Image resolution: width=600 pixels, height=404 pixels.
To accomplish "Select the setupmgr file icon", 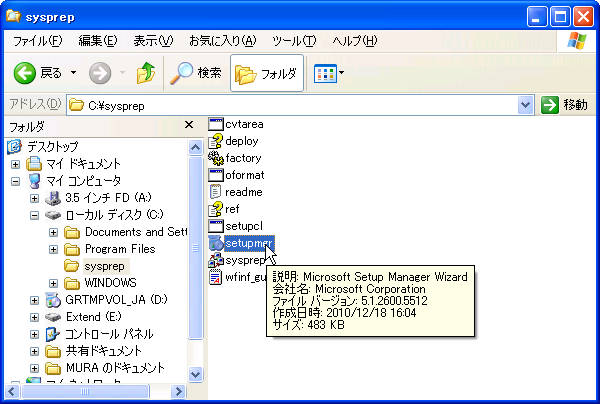I will pos(216,243).
